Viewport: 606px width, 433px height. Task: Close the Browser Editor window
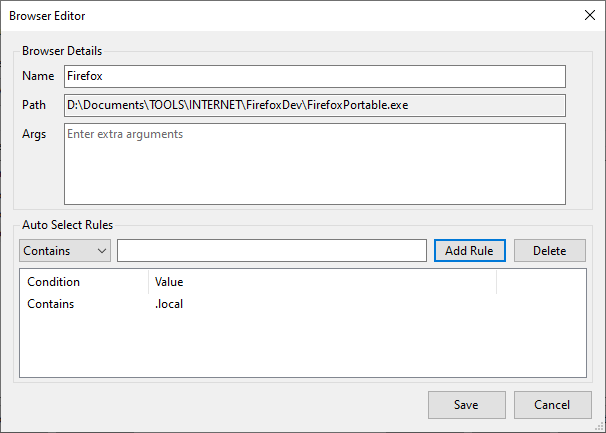pyautogui.click(x=589, y=15)
